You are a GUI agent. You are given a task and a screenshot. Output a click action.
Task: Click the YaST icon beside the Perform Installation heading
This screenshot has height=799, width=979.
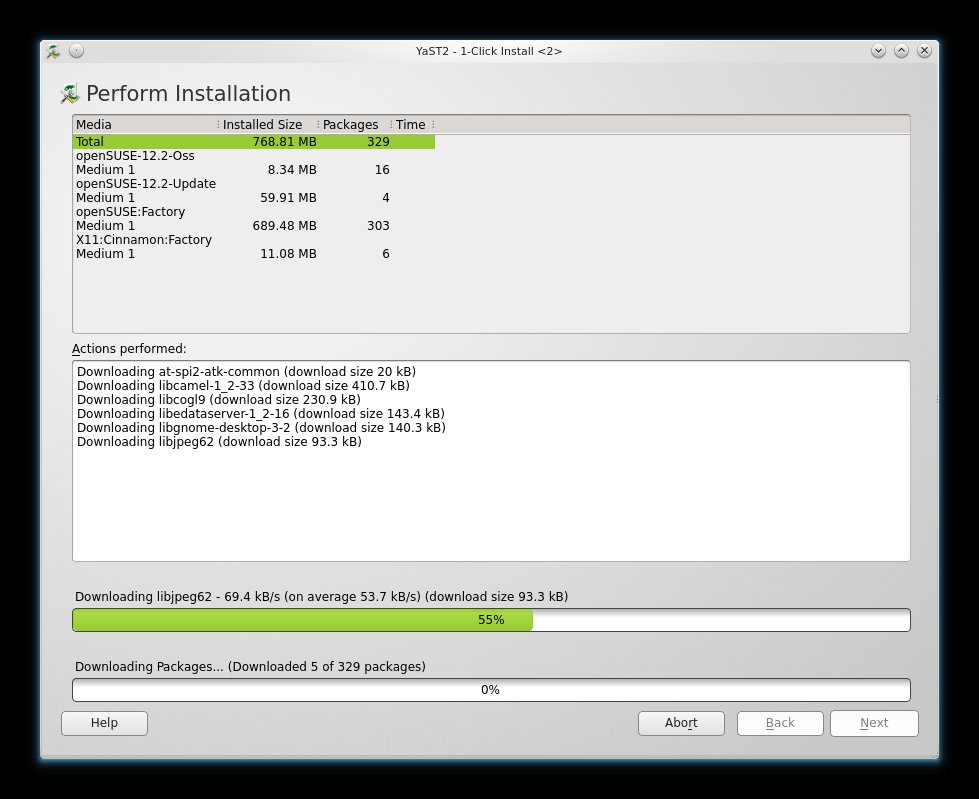coord(69,94)
